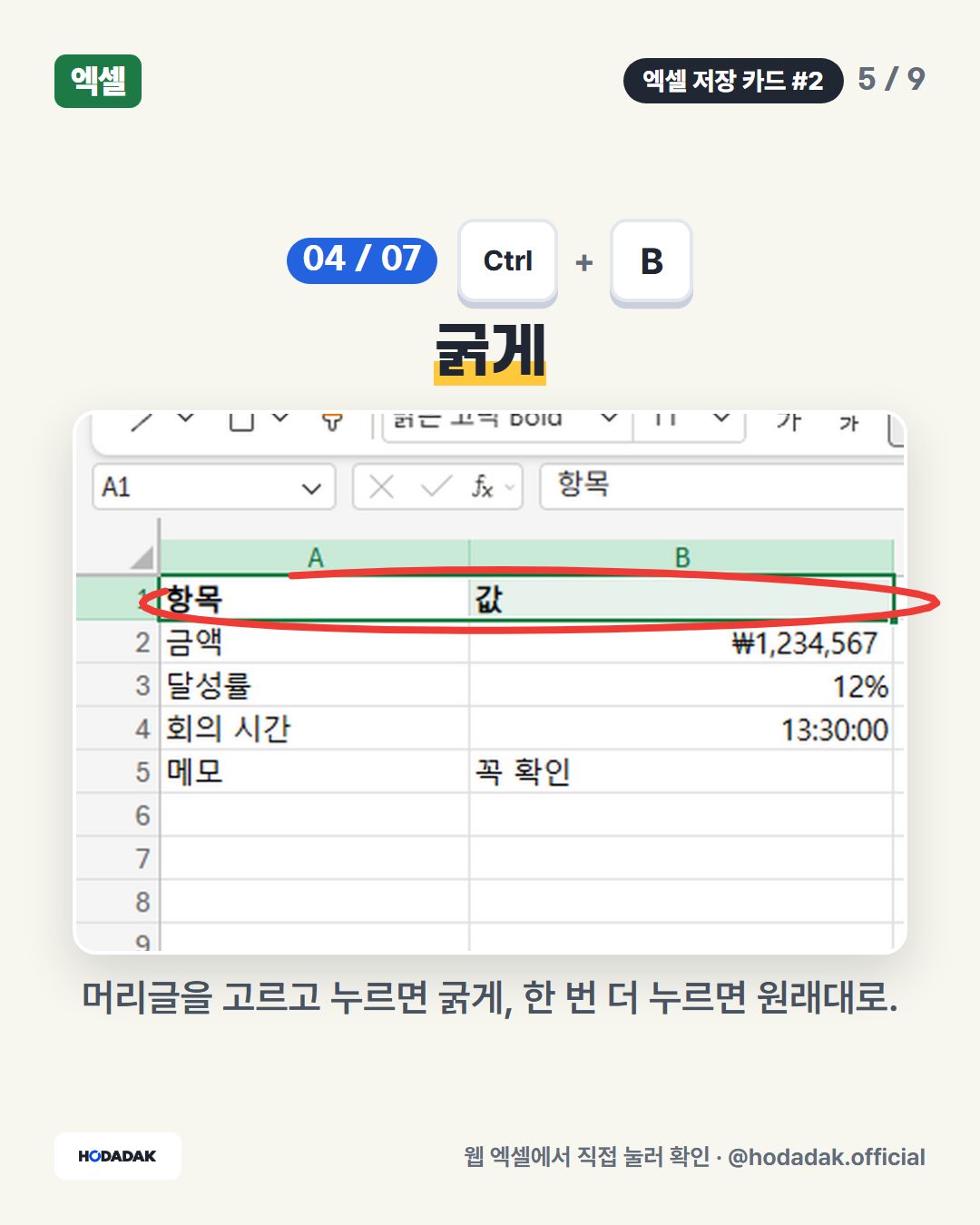Select row 3 header

click(x=118, y=685)
